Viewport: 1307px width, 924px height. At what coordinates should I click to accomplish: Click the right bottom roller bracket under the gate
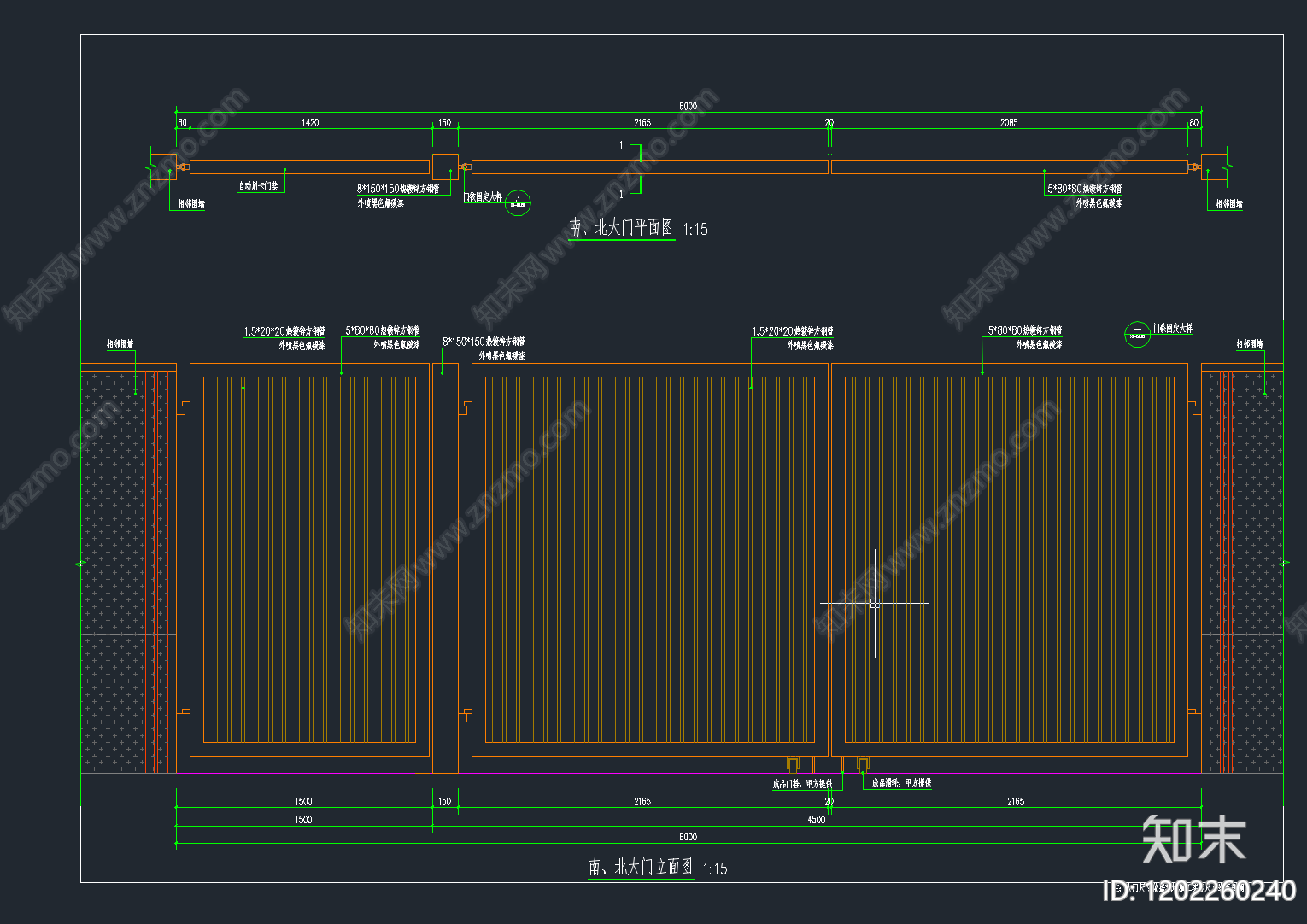coord(863,763)
